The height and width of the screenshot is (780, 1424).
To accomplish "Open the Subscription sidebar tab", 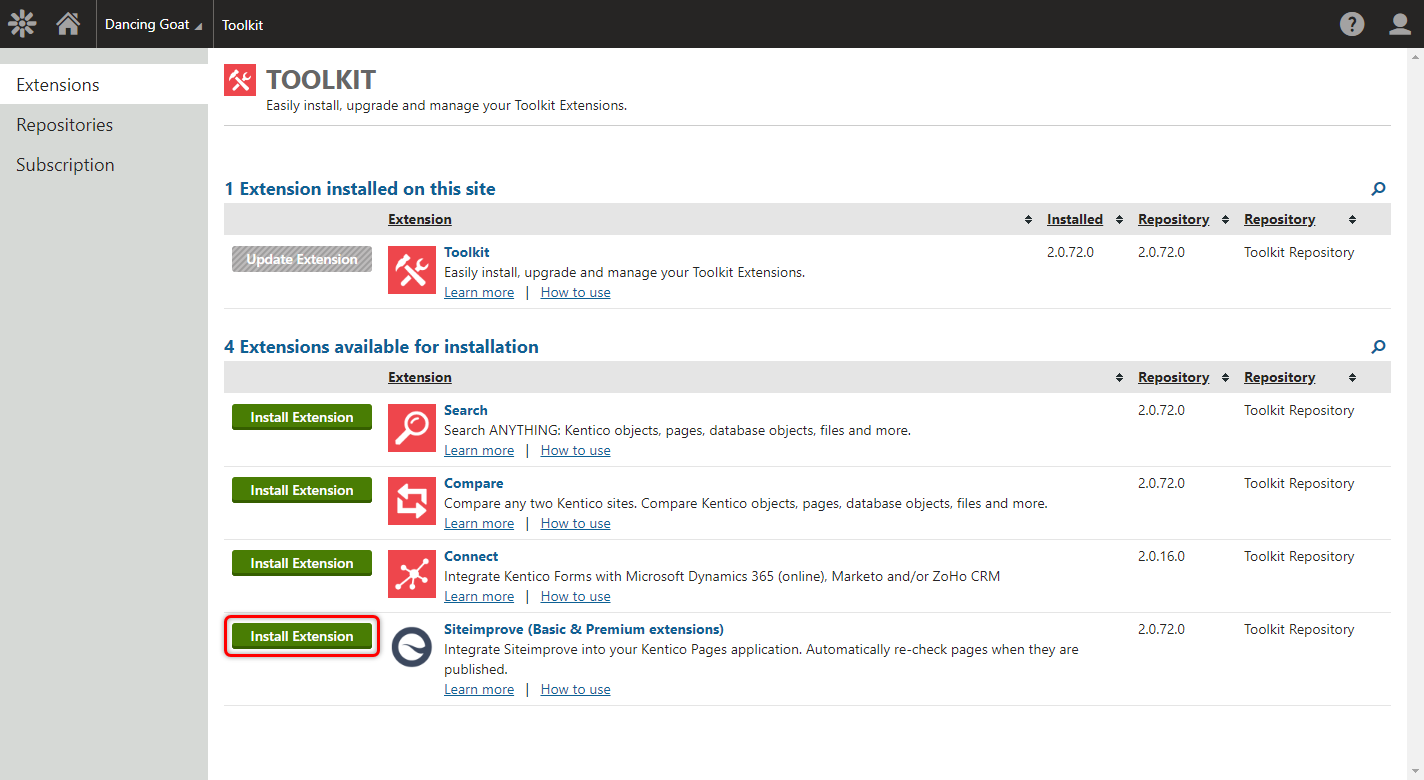I will click(104, 164).
